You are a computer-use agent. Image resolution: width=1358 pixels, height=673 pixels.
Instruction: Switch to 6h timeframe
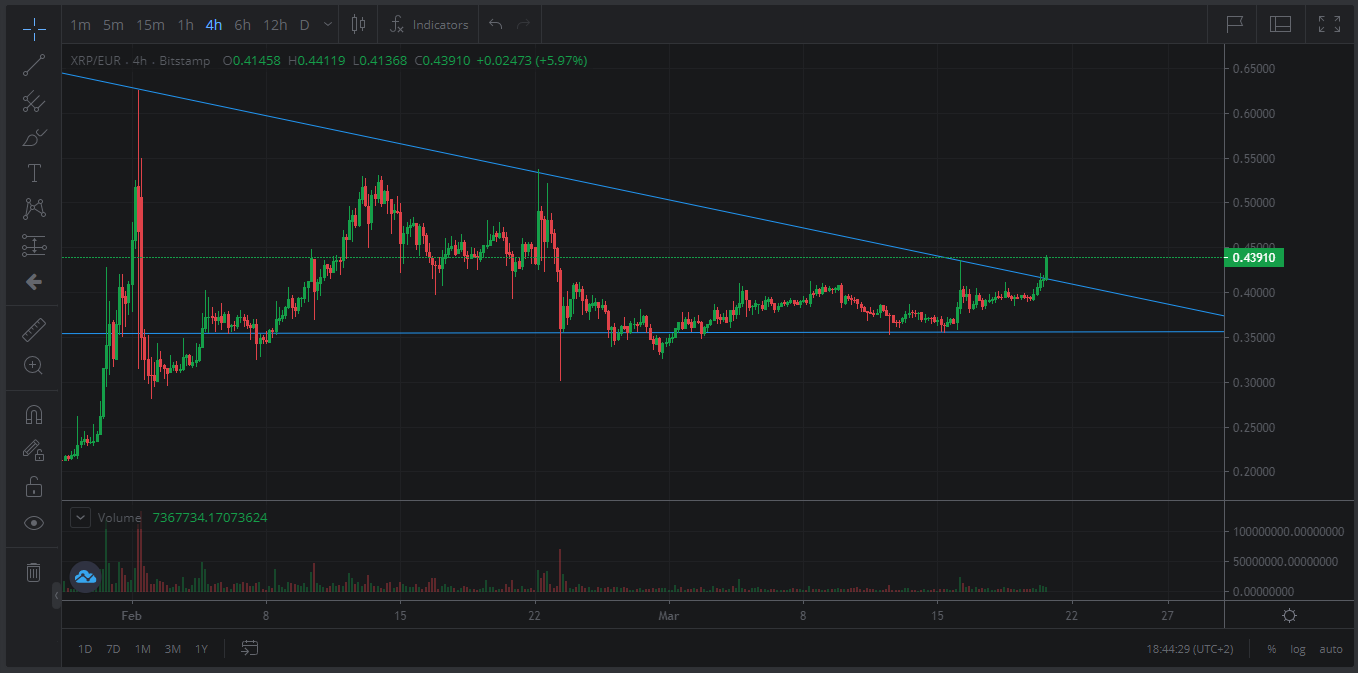point(242,24)
